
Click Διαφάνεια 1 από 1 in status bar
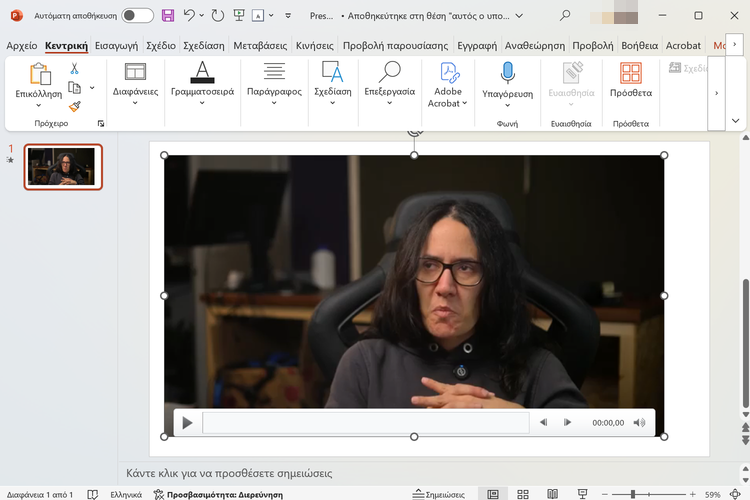(40, 494)
